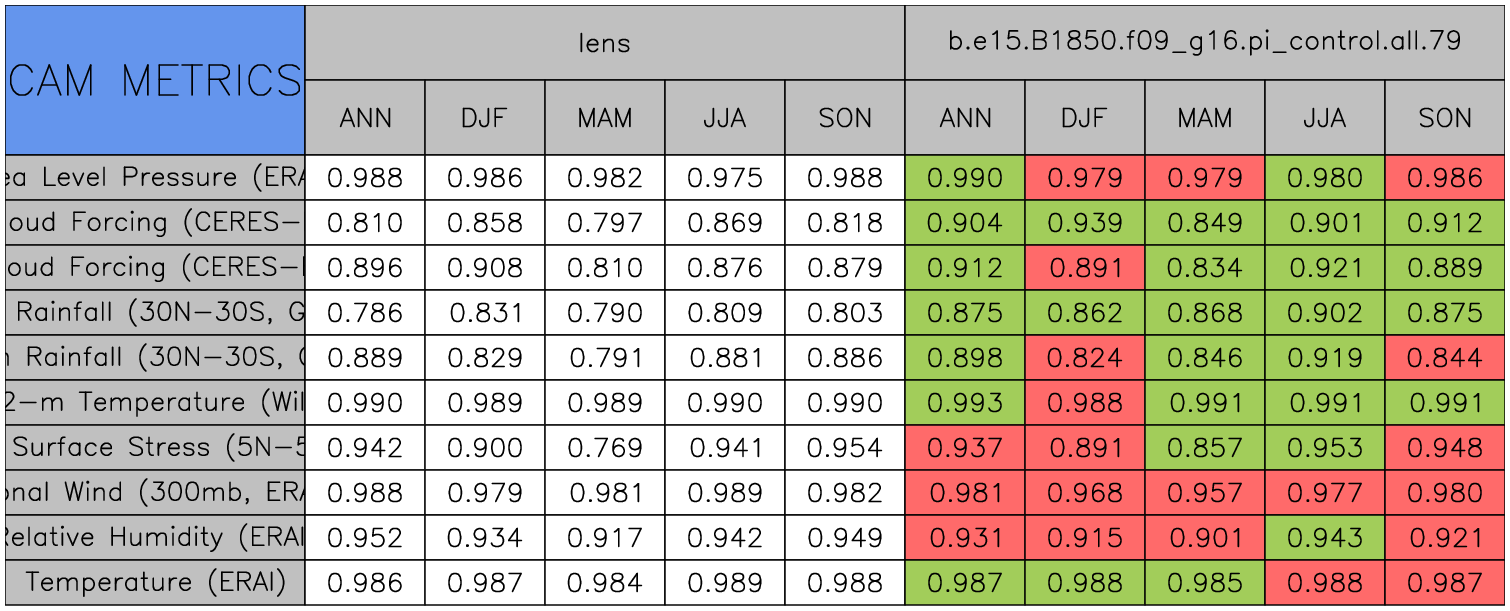The height and width of the screenshot is (611, 1510).
Task: Select the Relative Humidity row label
Action: tap(155, 538)
